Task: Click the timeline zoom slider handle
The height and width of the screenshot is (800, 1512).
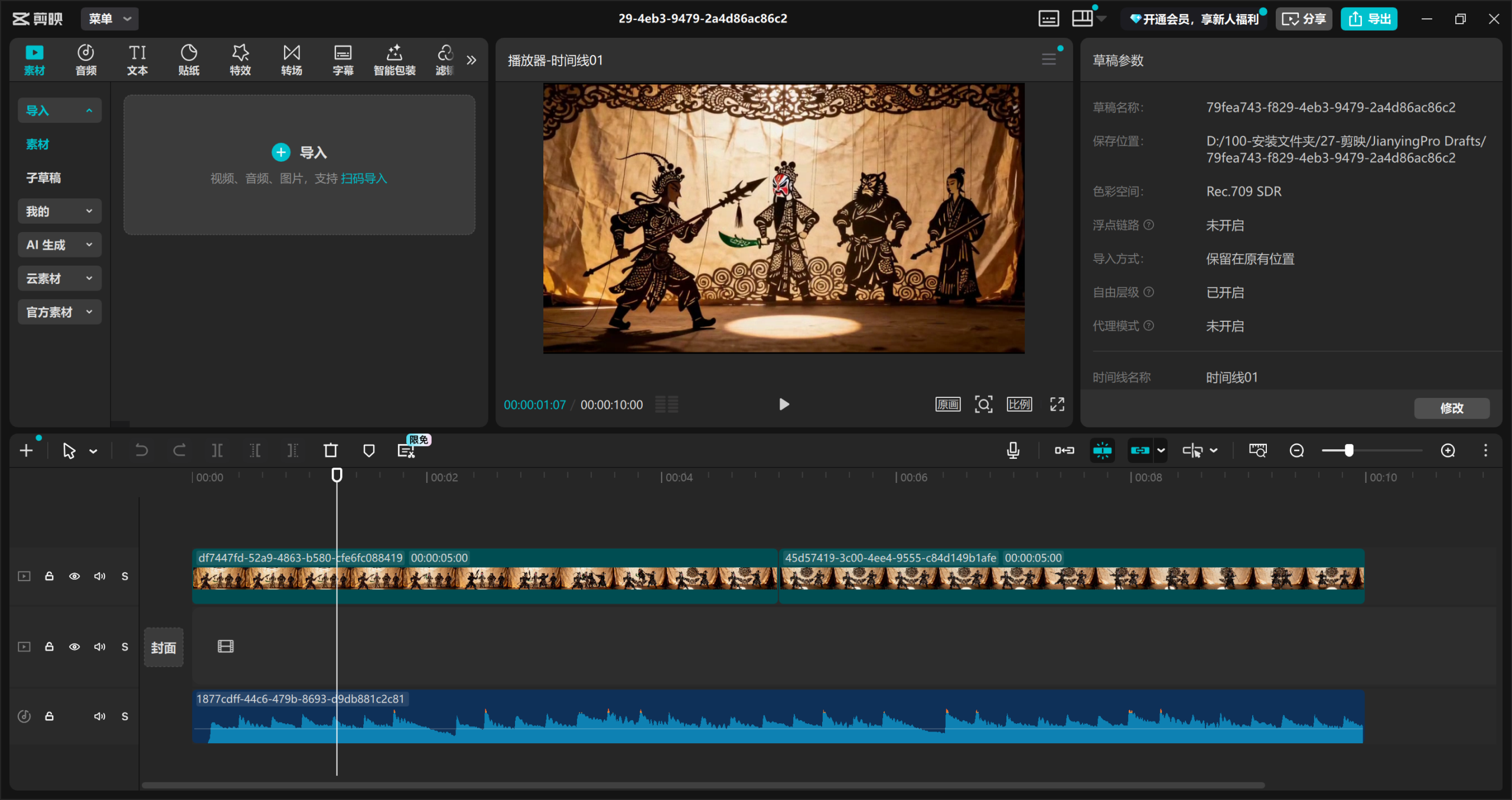Action: 1349,450
